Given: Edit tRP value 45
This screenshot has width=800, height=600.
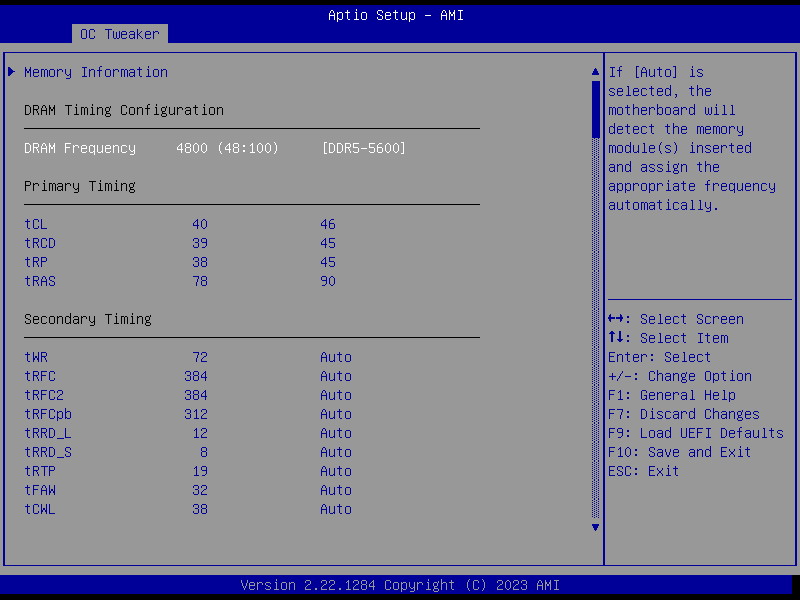Looking at the screenshot, I should pyautogui.click(x=328, y=262).
